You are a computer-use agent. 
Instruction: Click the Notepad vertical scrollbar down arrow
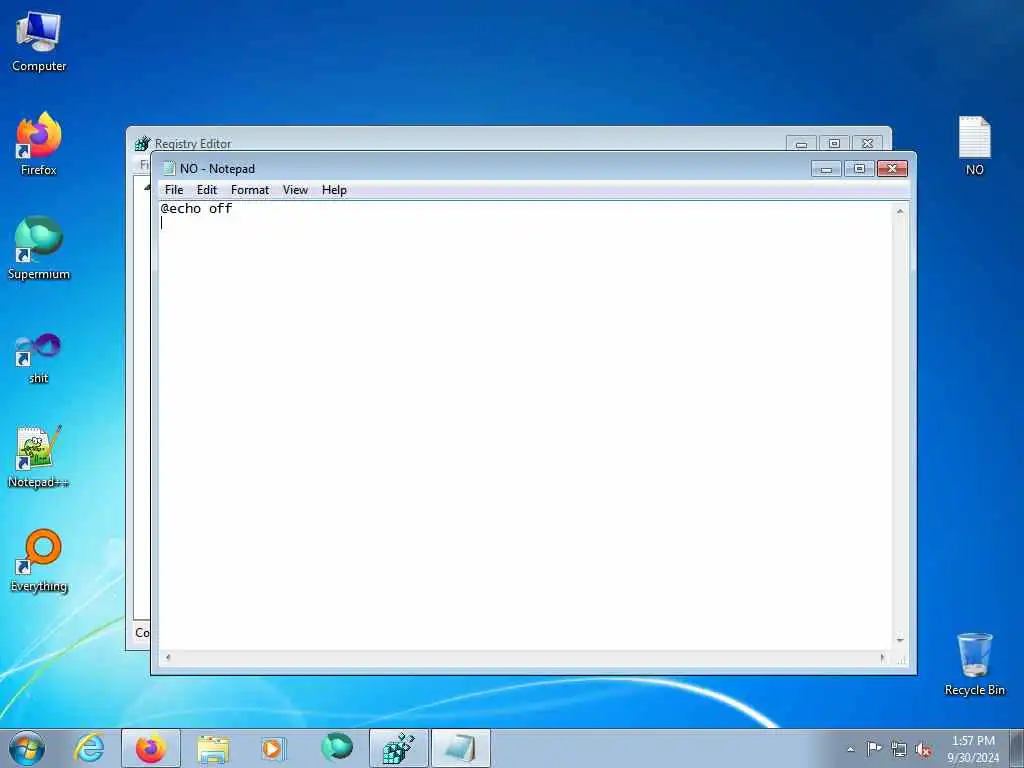click(x=900, y=641)
